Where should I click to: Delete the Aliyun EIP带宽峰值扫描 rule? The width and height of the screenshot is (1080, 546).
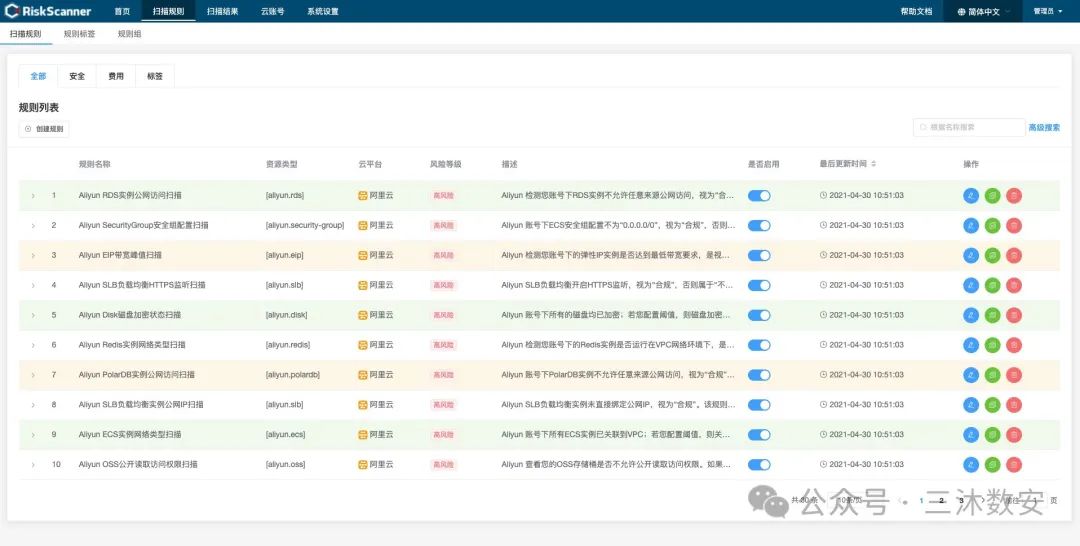[1014, 255]
